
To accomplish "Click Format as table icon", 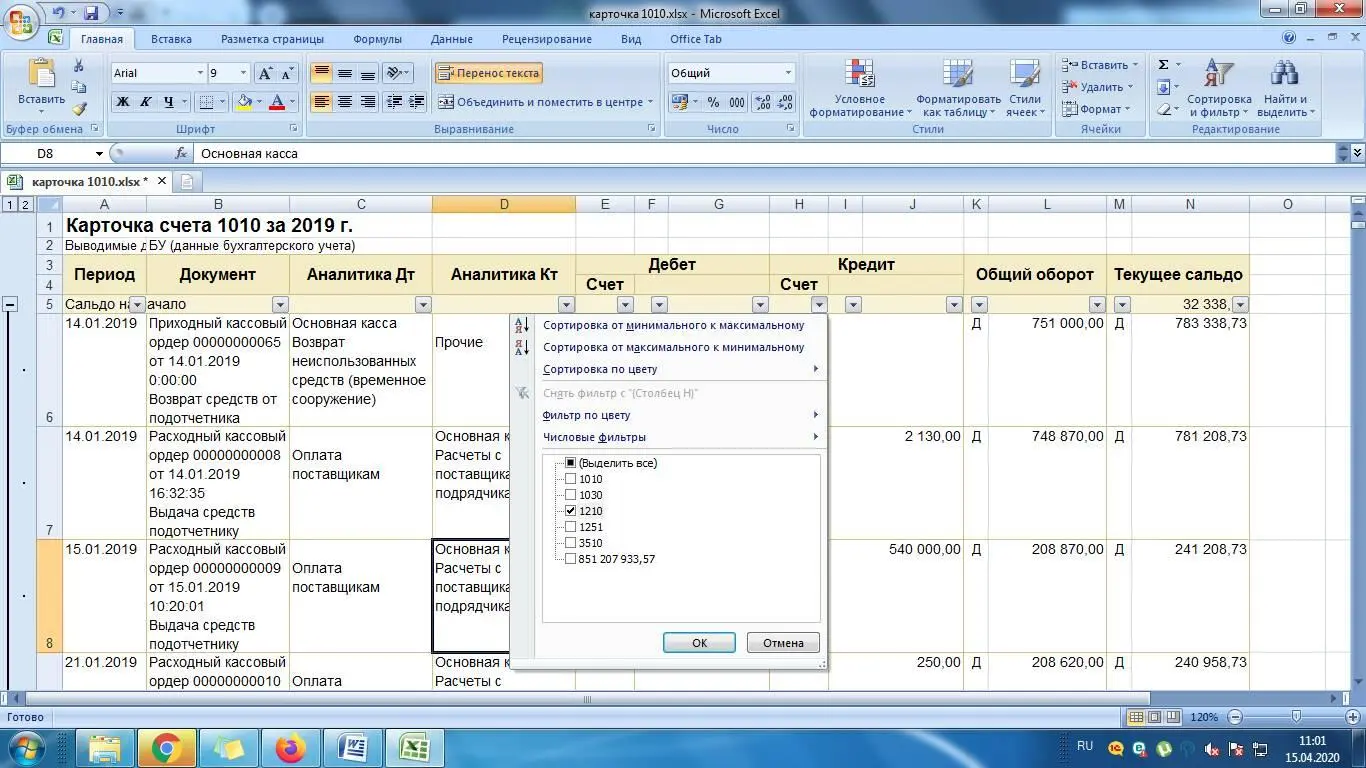I will point(958,75).
